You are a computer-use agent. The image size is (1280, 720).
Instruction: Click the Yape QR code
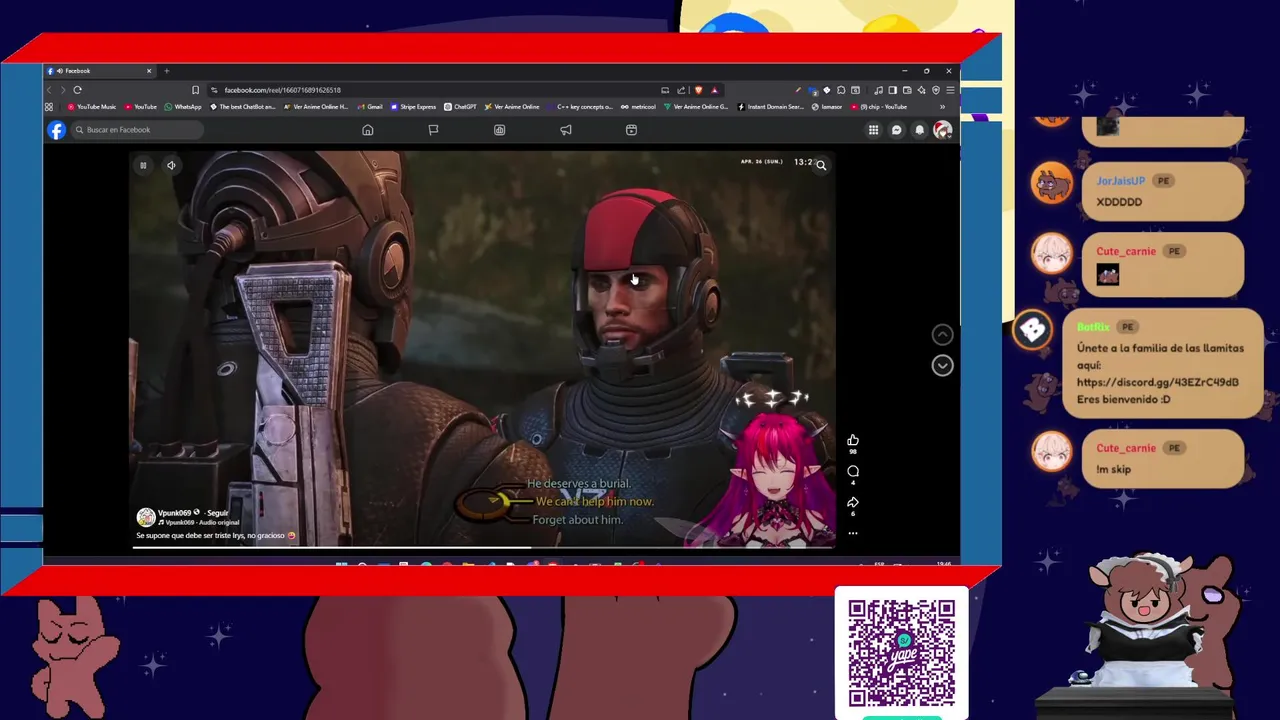tap(902, 654)
